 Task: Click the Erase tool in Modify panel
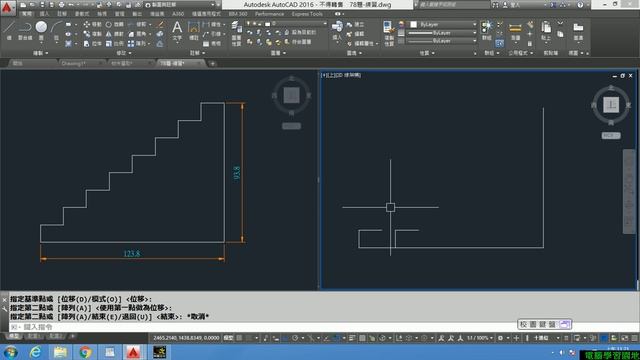(160, 25)
